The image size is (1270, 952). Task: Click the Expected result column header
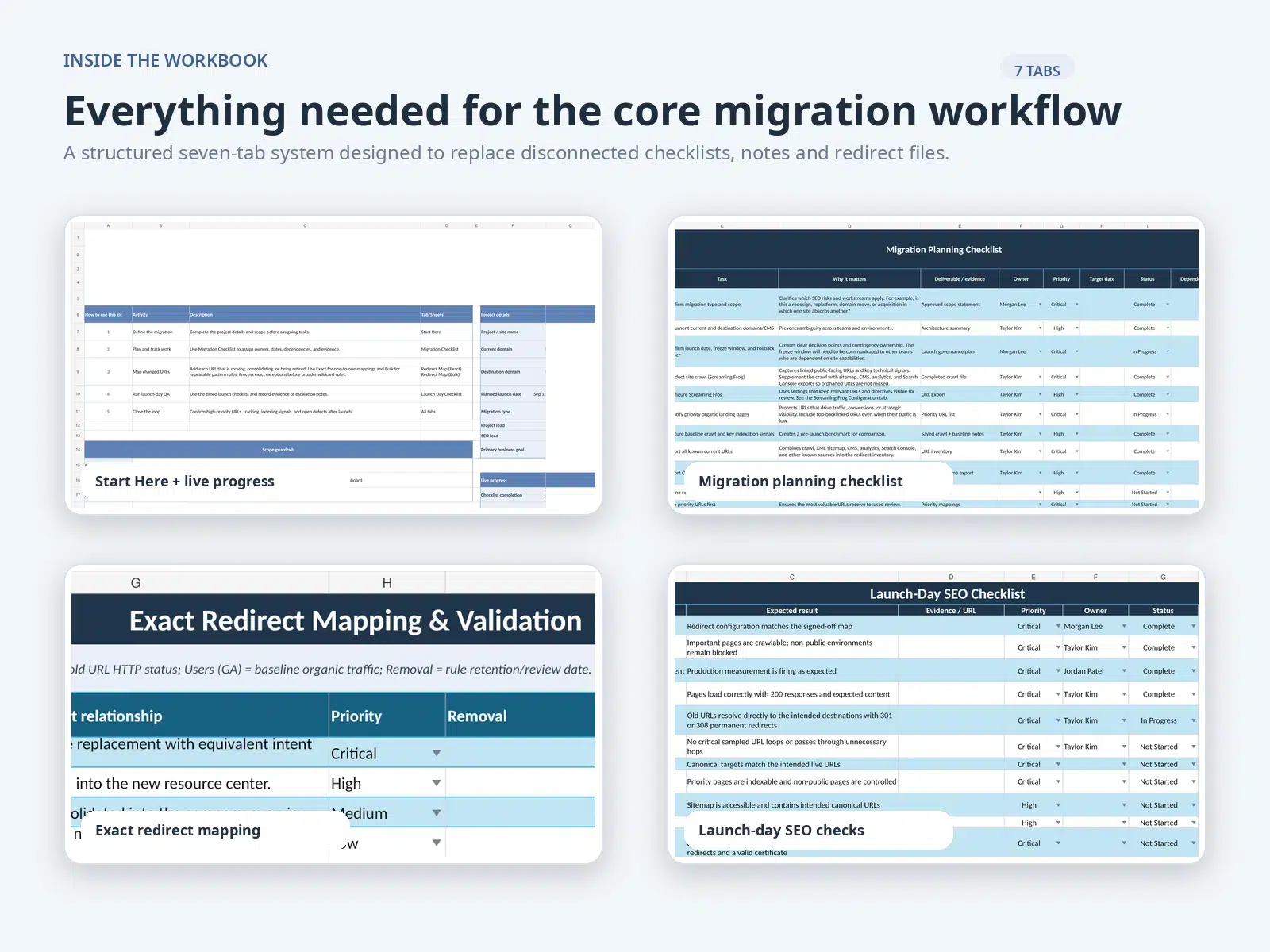[791, 611]
